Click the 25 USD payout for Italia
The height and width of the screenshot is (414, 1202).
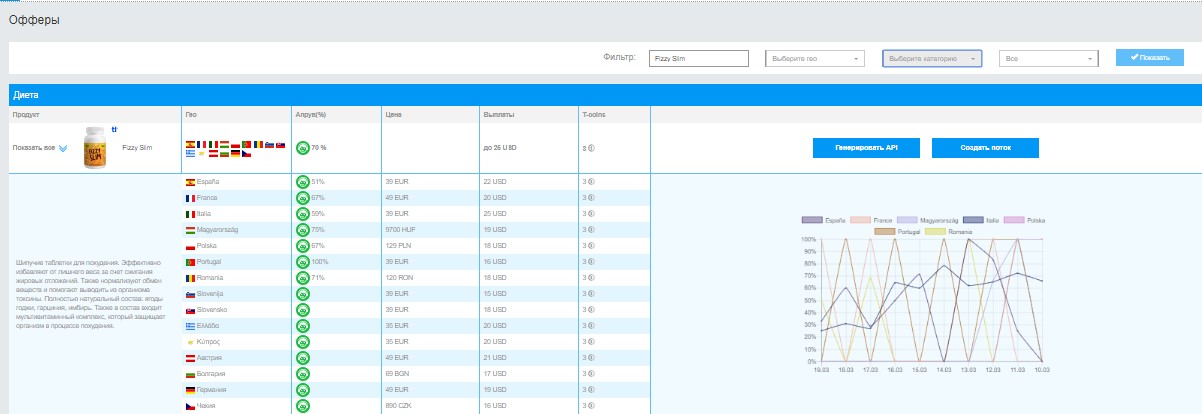pyautogui.click(x=495, y=214)
